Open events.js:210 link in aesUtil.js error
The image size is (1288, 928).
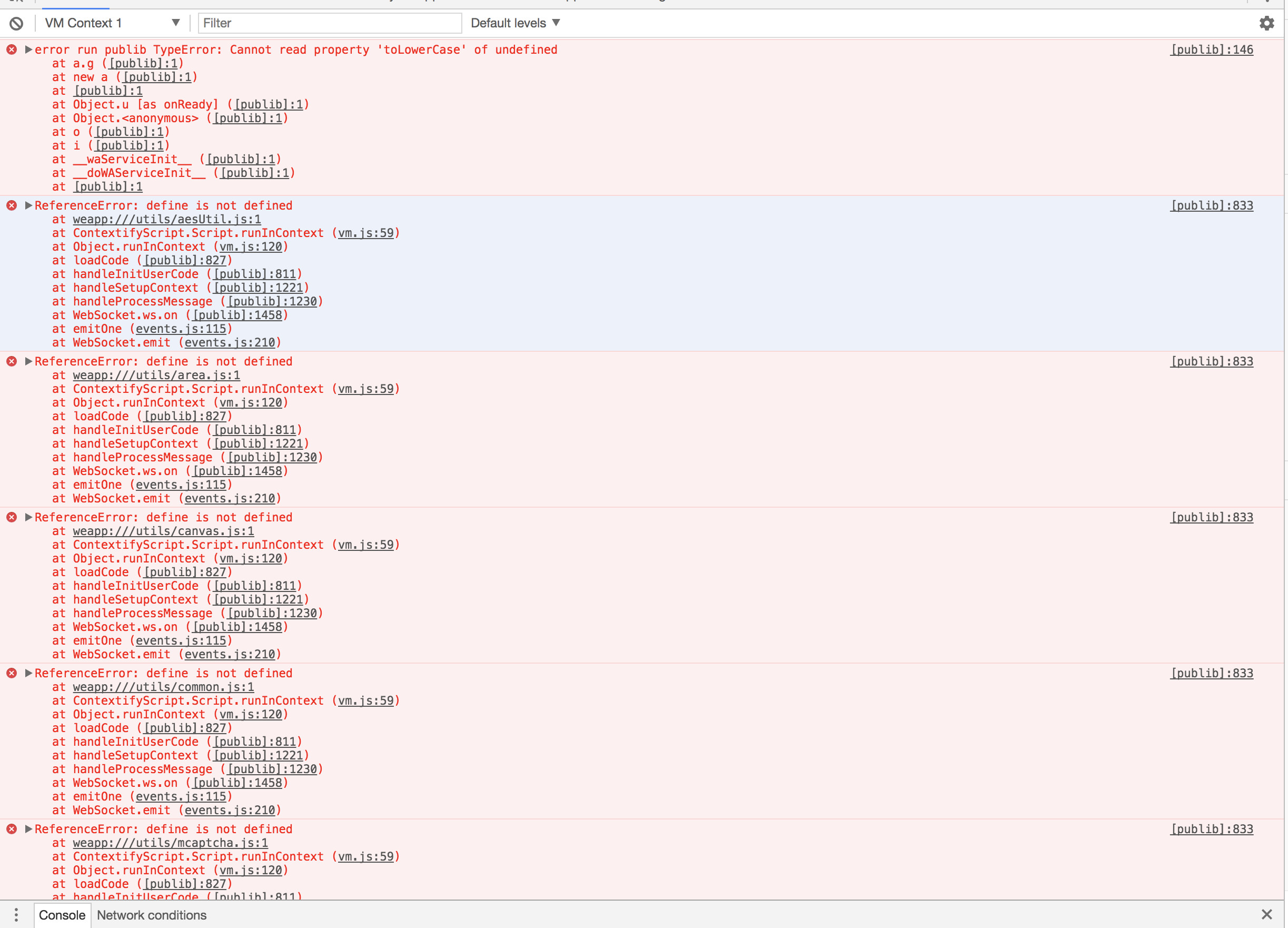[x=230, y=342]
